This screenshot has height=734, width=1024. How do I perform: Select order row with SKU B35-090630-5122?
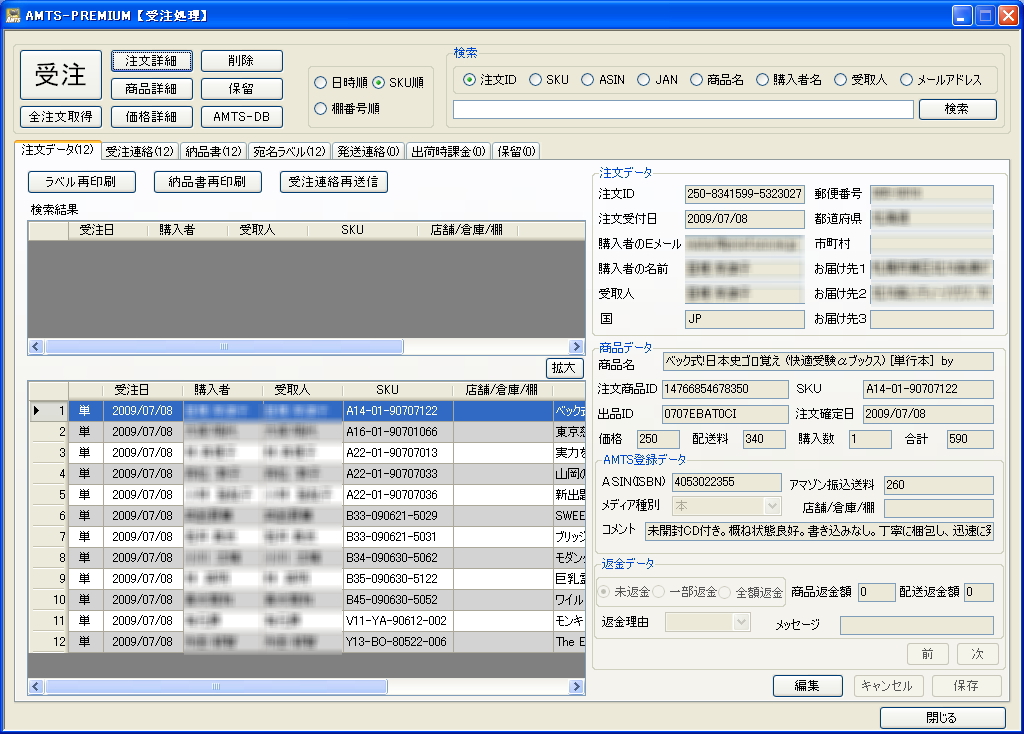coord(307,579)
